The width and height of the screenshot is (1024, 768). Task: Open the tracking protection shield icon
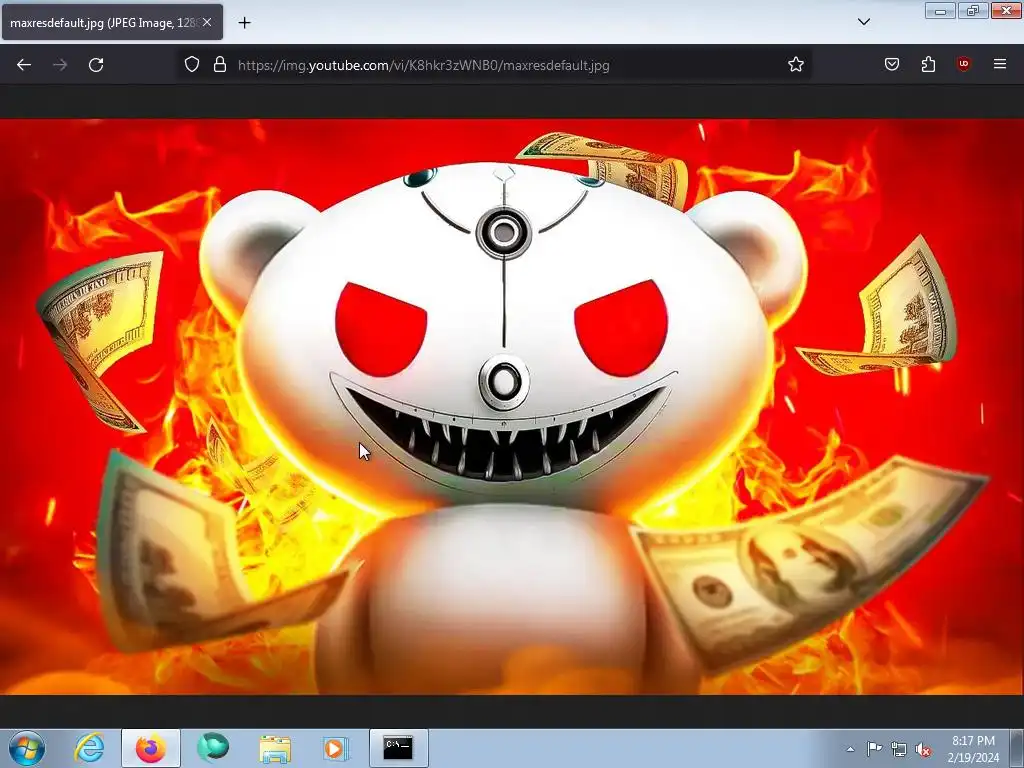click(x=191, y=64)
